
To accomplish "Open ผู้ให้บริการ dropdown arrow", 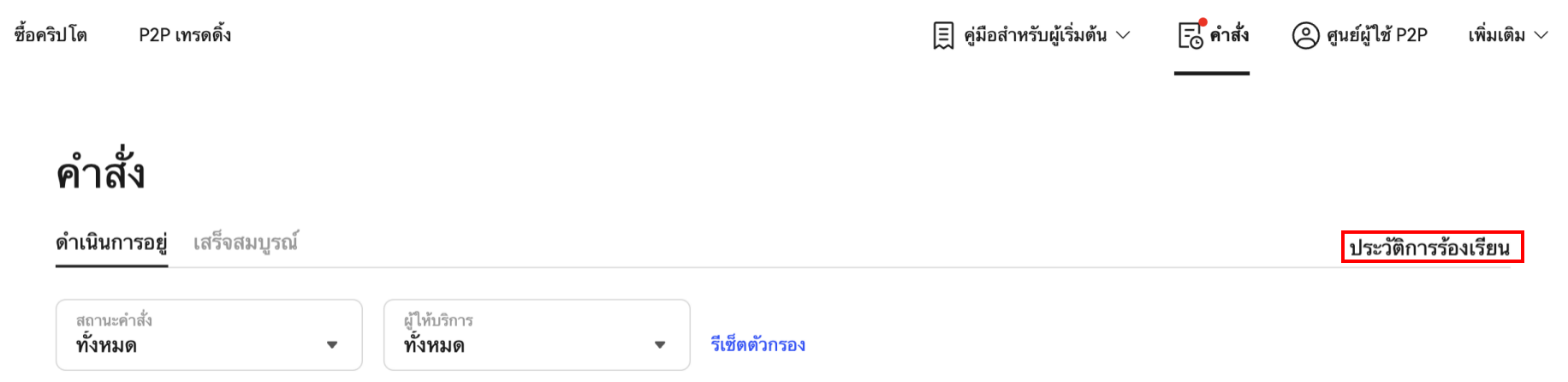I will (x=660, y=345).
